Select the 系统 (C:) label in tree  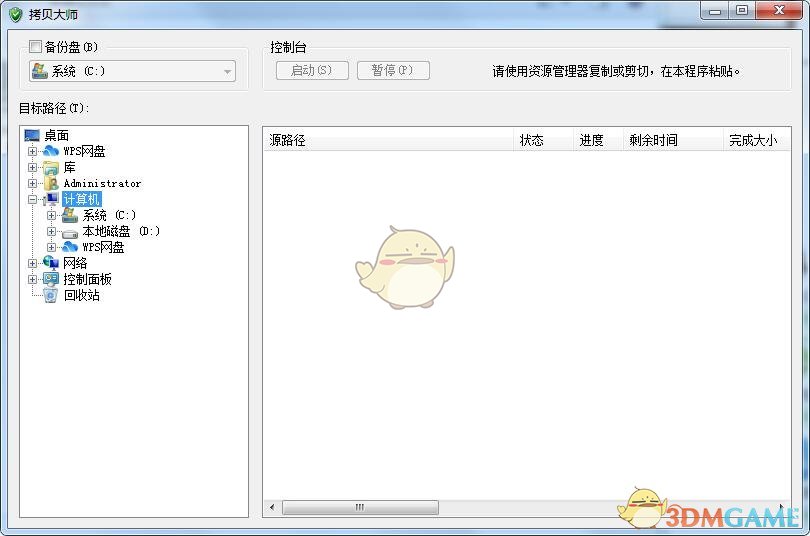(x=109, y=215)
